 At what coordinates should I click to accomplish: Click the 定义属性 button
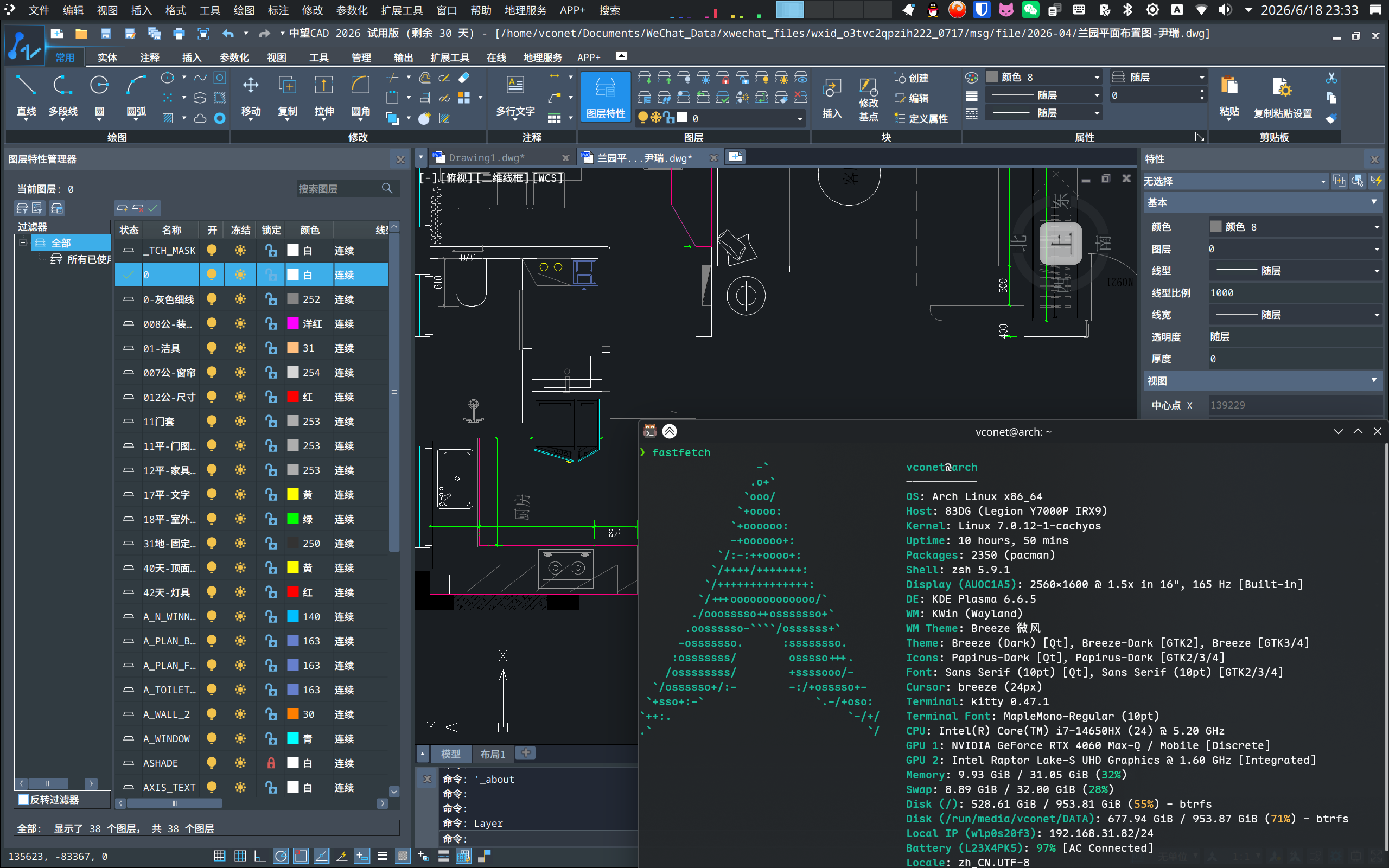(921, 119)
